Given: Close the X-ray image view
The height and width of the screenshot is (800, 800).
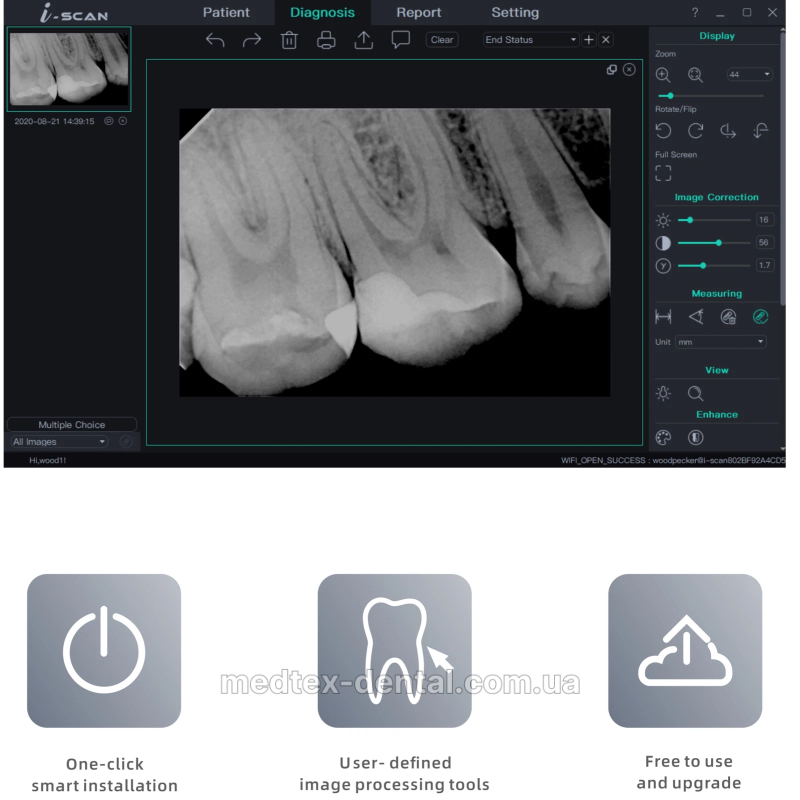Looking at the screenshot, I should click(629, 70).
